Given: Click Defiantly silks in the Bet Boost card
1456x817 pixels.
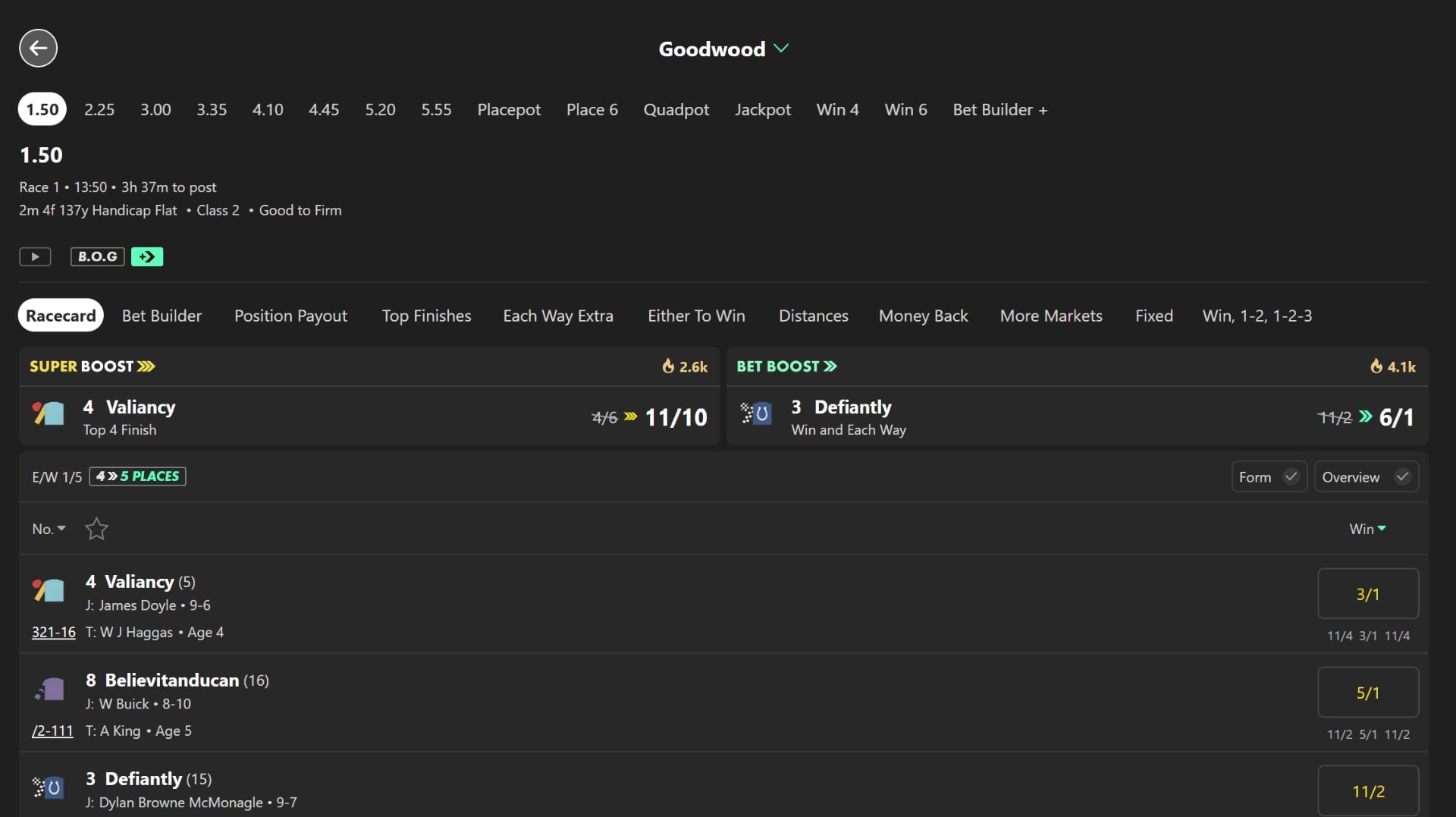Looking at the screenshot, I should click(756, 413).
